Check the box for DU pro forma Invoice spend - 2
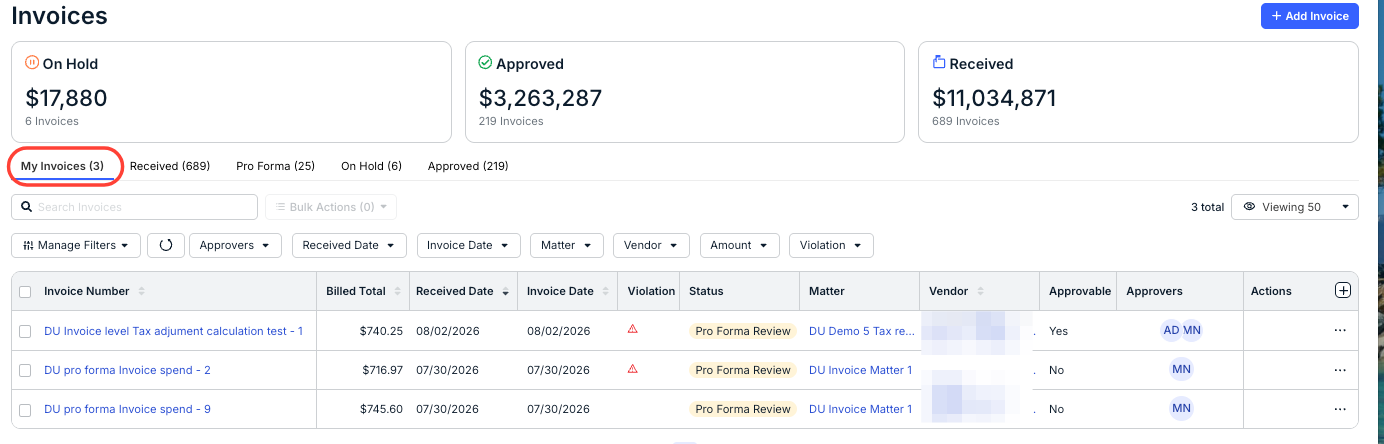This screenshot has width=1384, height=444. pyautogui.click(x=25, y=370)
